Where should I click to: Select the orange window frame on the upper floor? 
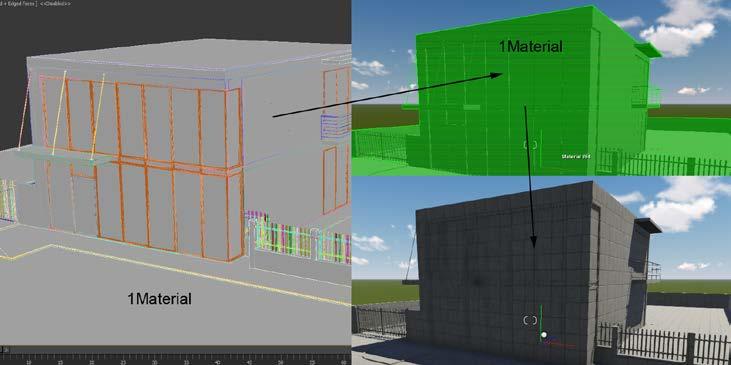pyautogui.click(x=140, y=122)
